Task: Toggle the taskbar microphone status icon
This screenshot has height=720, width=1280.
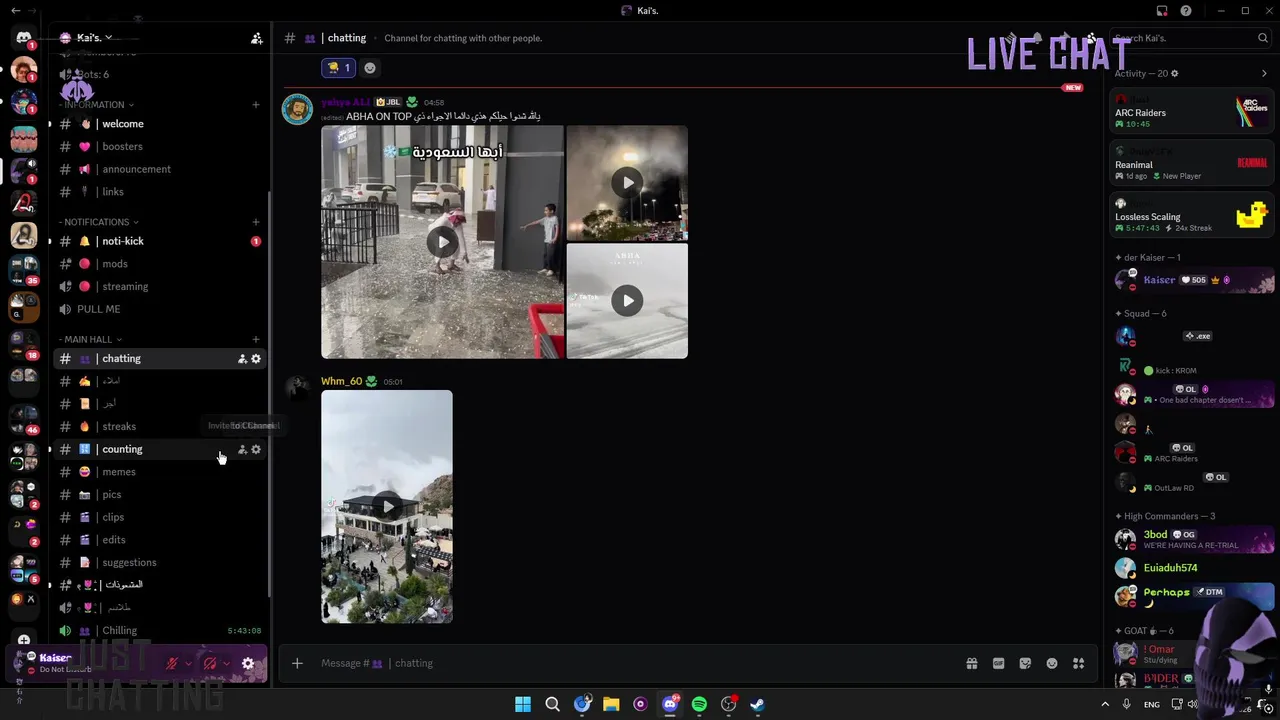Action: 1126,705
